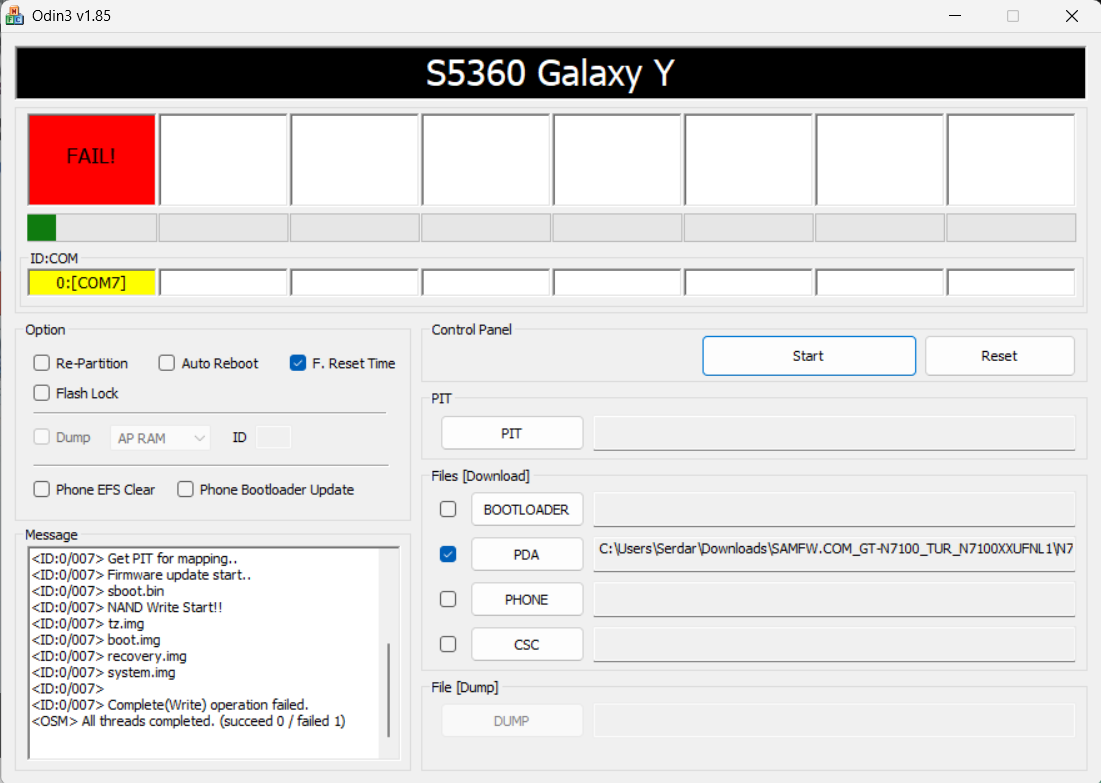
Task: Tick the BOOTLOADER file checkbox
Action: (448, 509)
